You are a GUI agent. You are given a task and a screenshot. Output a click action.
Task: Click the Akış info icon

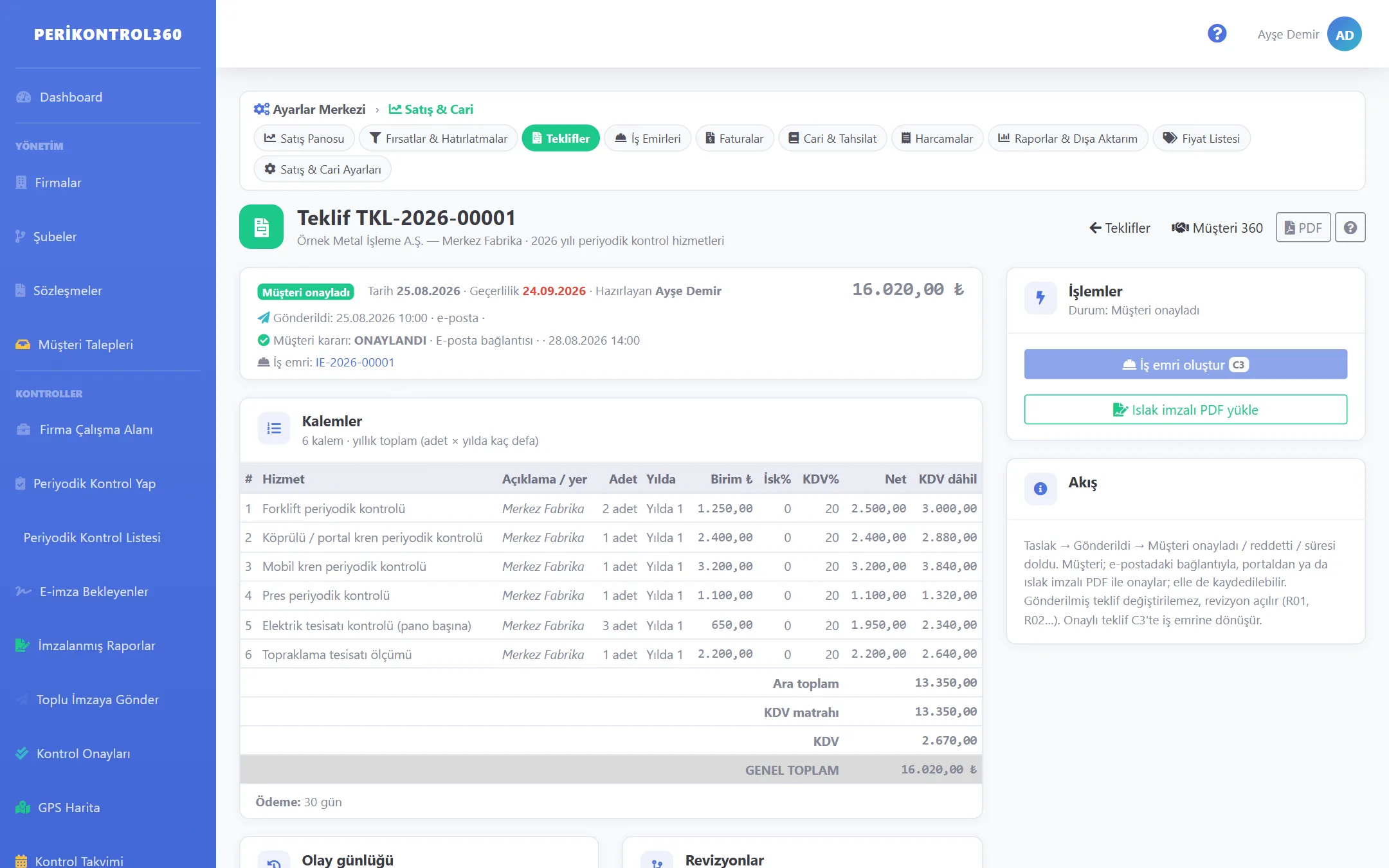pyautogui.click(x=1040, y=489)
